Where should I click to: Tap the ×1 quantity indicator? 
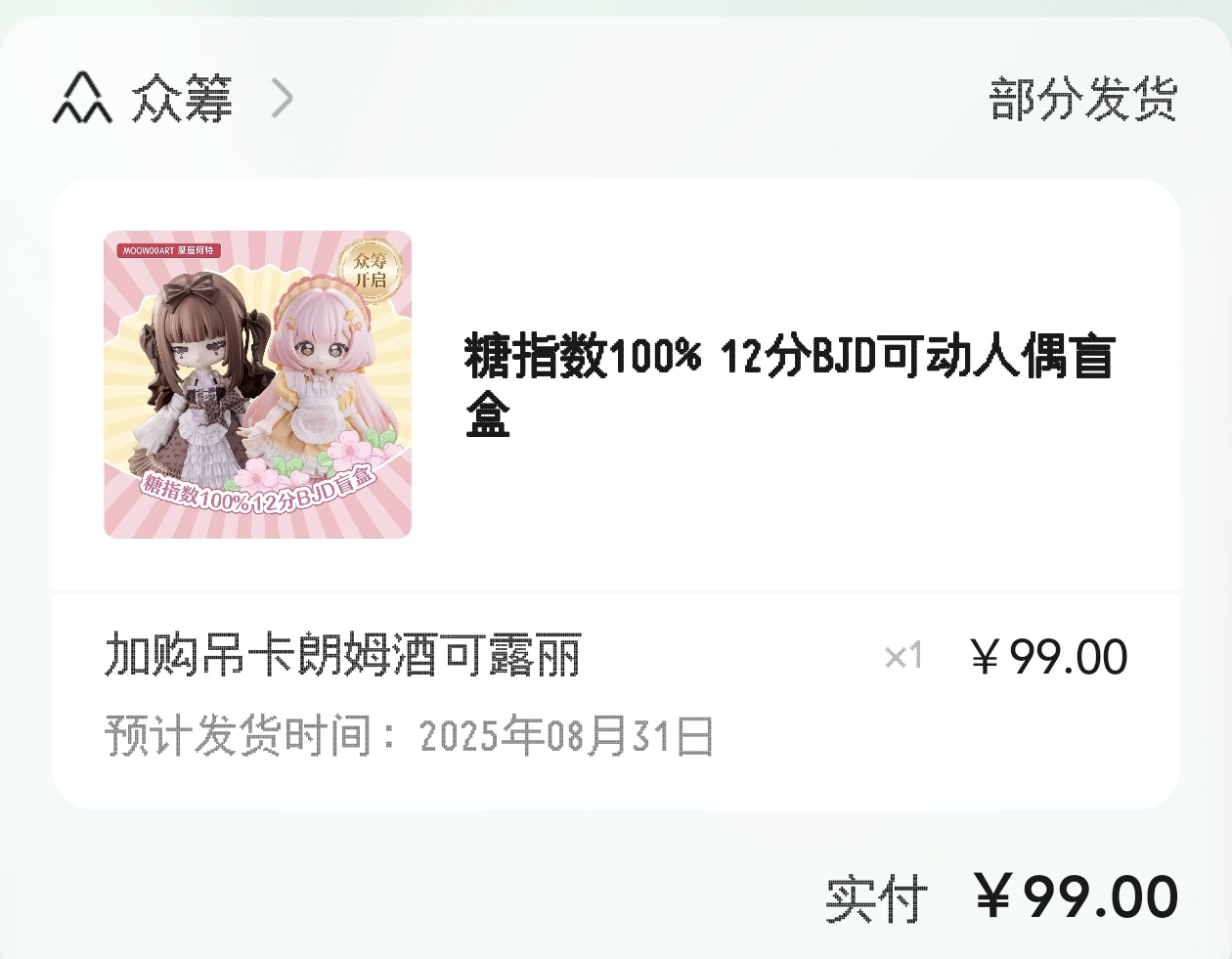[903, 656]
